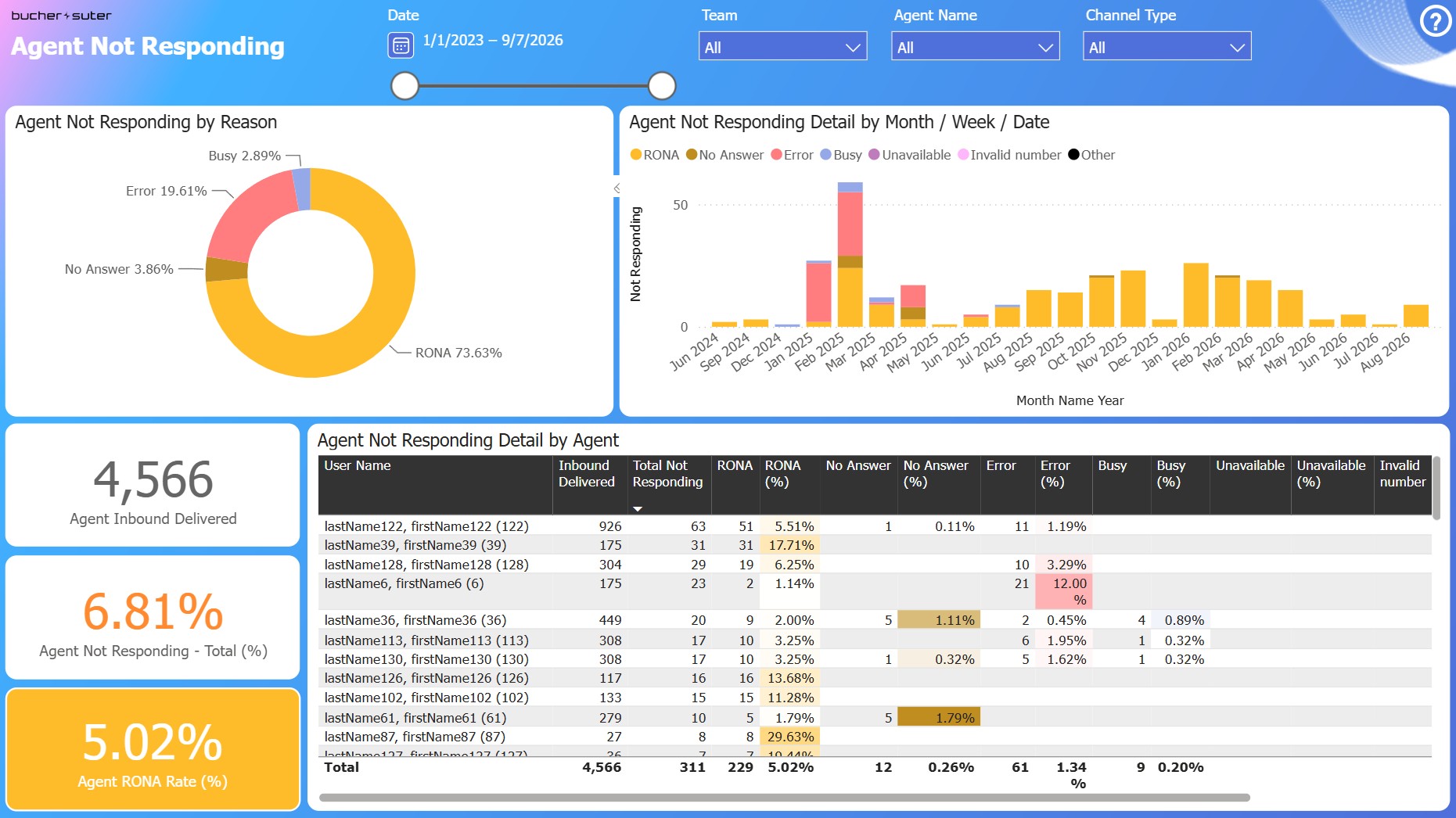Select row lastName6, firstName6 (6)
This screenshot has width=1456, height=818.
click(875, 592)
